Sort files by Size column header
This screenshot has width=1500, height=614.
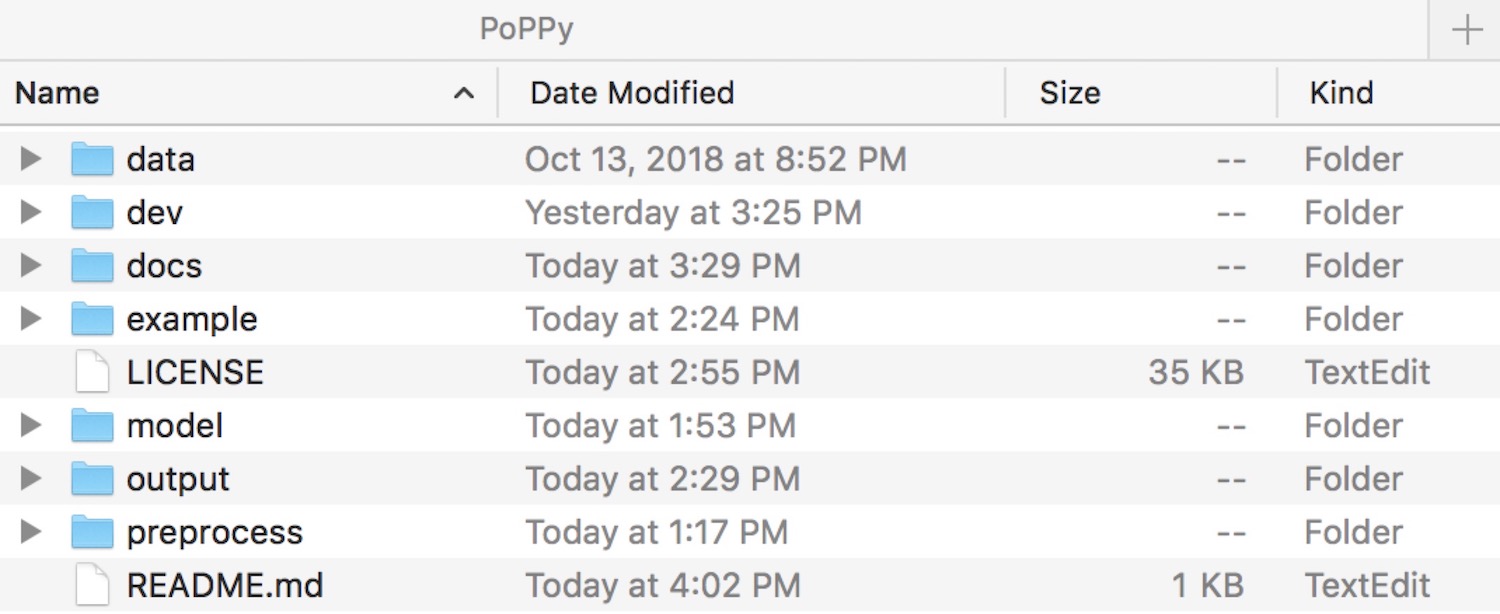pos(1070,93)
